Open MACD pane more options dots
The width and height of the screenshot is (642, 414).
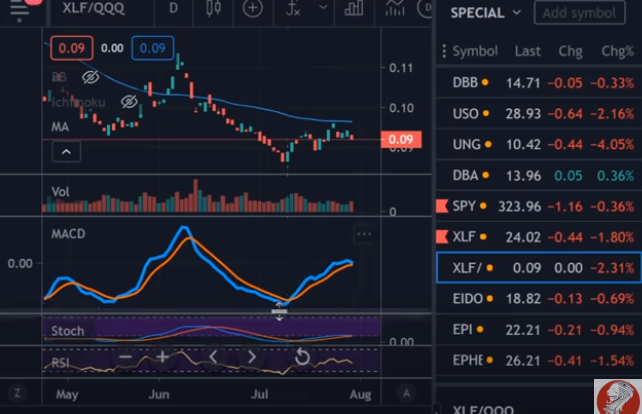[x=364, y=234]
